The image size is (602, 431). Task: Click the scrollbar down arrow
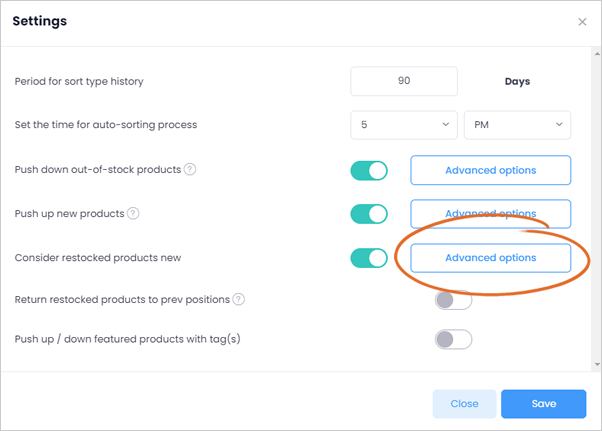(597, 364)
